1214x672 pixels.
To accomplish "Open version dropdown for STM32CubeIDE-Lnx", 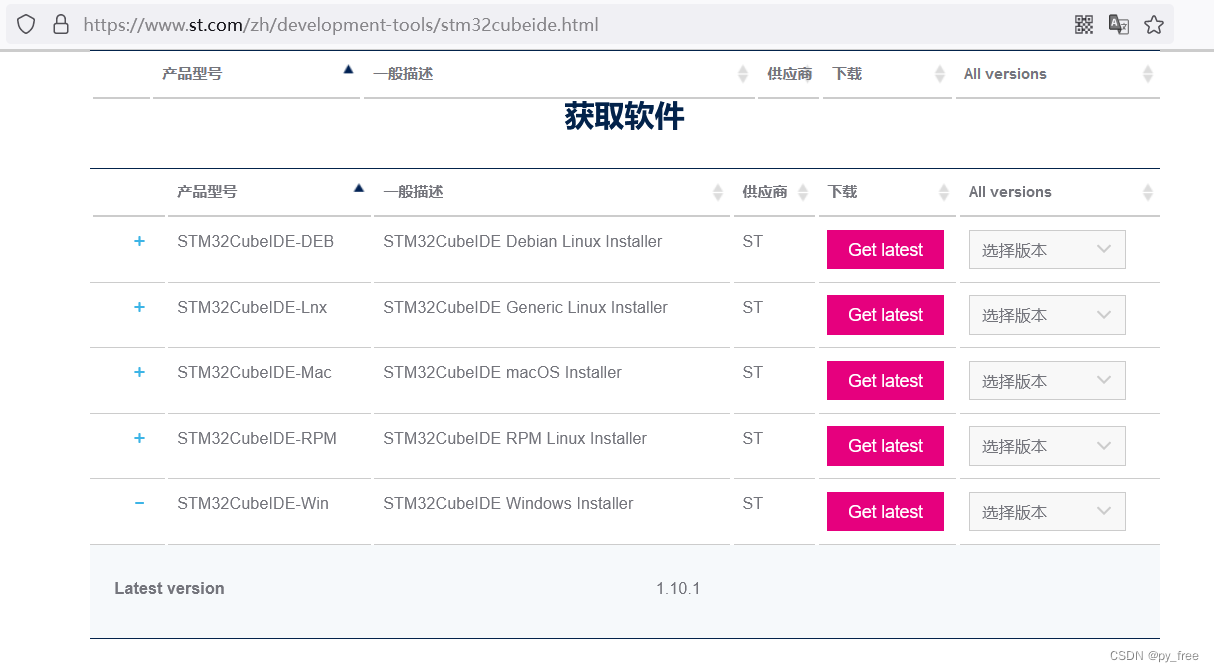I will coord(1047,315).
